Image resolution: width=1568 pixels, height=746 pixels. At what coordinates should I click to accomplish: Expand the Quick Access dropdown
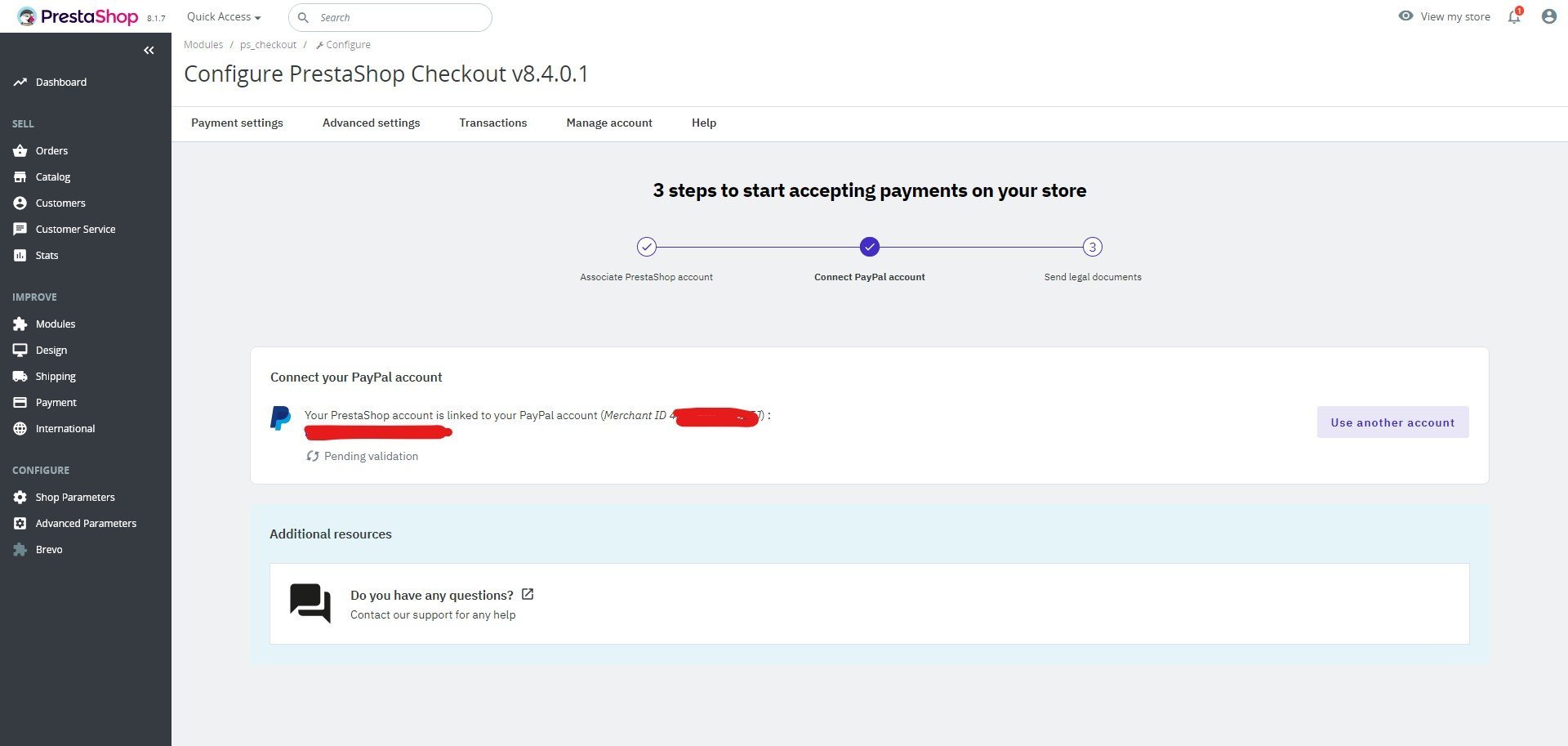[224, 16]
